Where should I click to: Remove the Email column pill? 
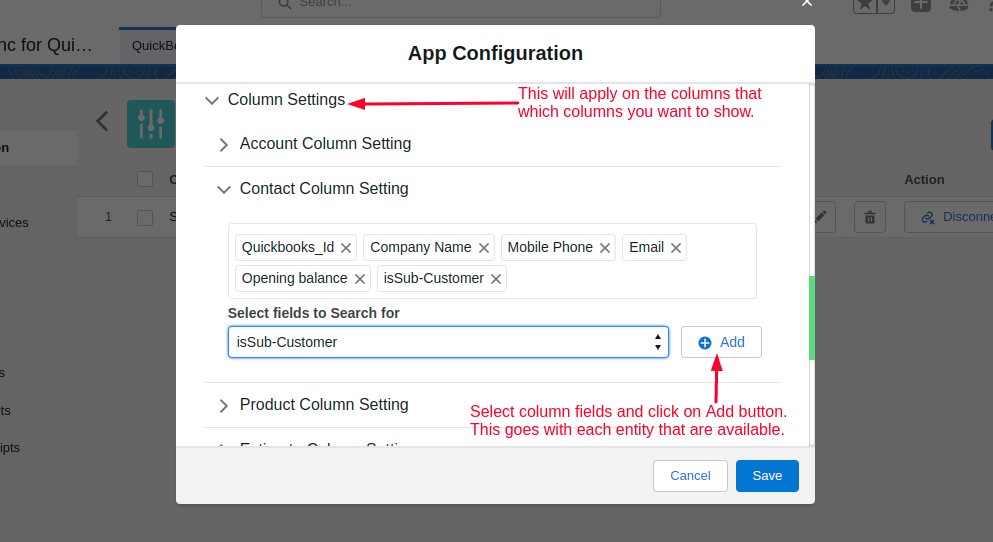tap(676, 248)
